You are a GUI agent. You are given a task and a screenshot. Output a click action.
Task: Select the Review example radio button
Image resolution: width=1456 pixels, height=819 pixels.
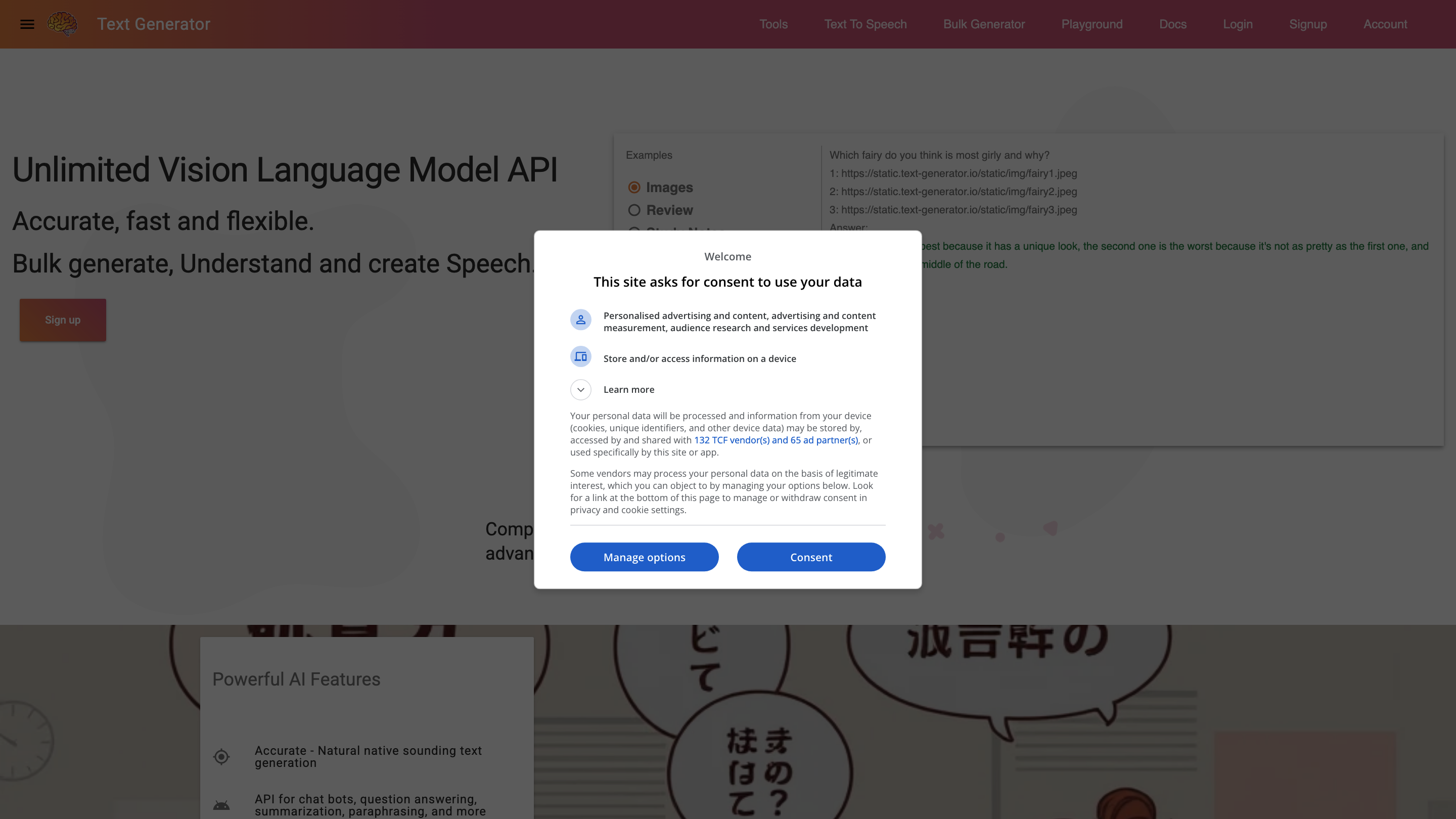[x=633, y=210]
